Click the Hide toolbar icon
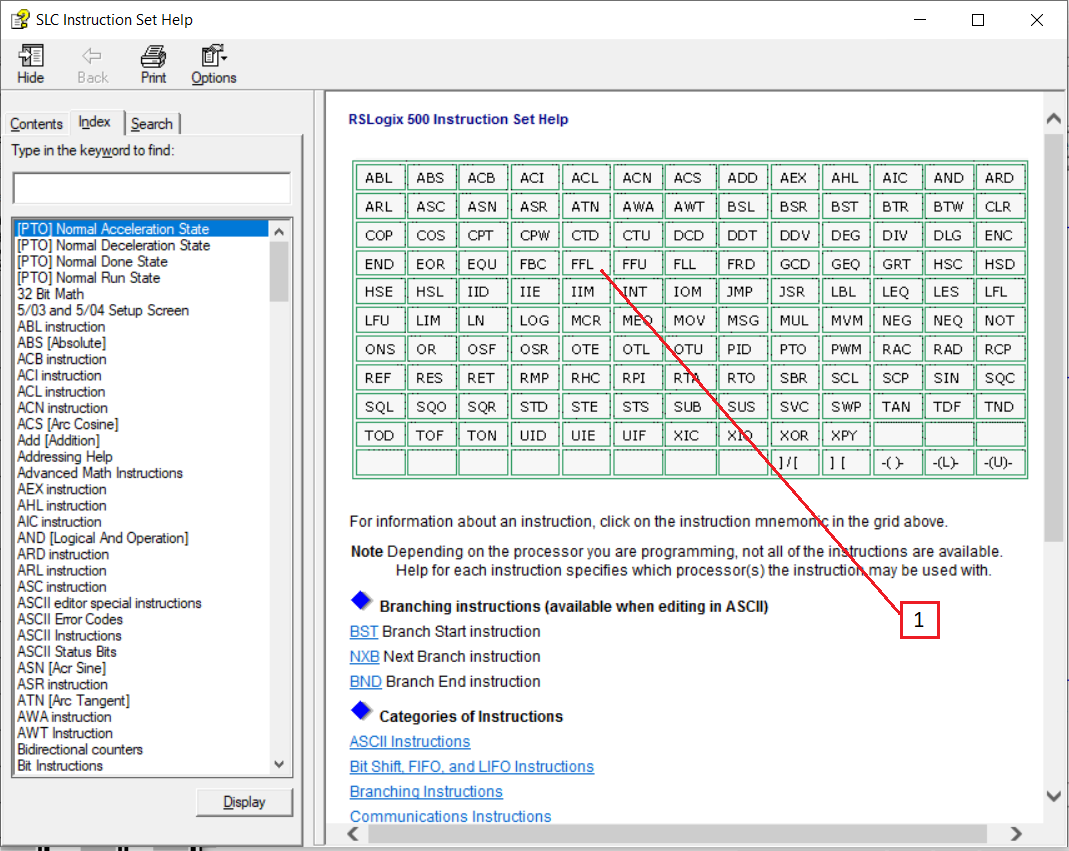Screen dimensions: 1069x851 tap(31, 65)
